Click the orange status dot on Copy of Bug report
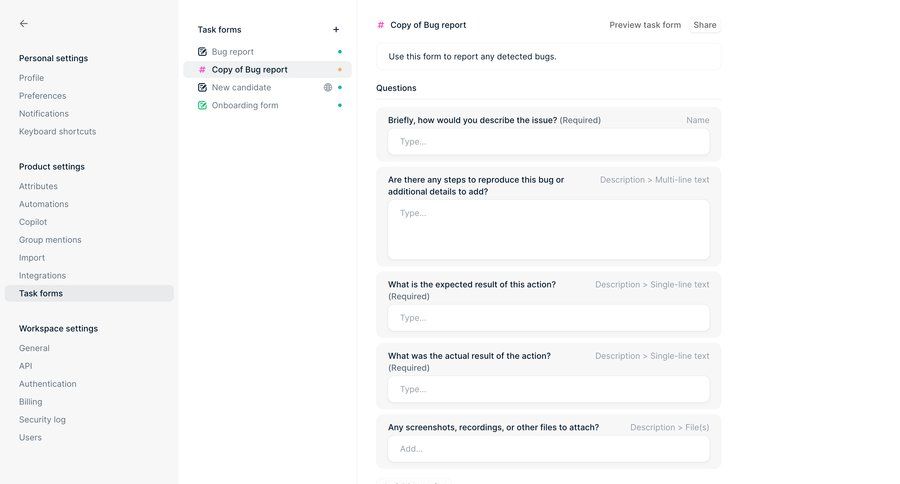The image size is (900, 484). tap(340, 69)
